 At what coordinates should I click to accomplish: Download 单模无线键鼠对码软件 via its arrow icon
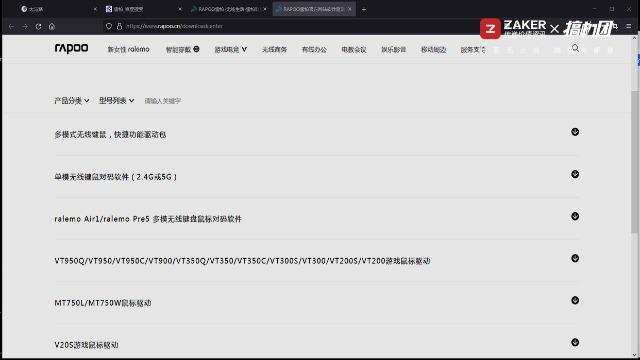tap(575, 174)
